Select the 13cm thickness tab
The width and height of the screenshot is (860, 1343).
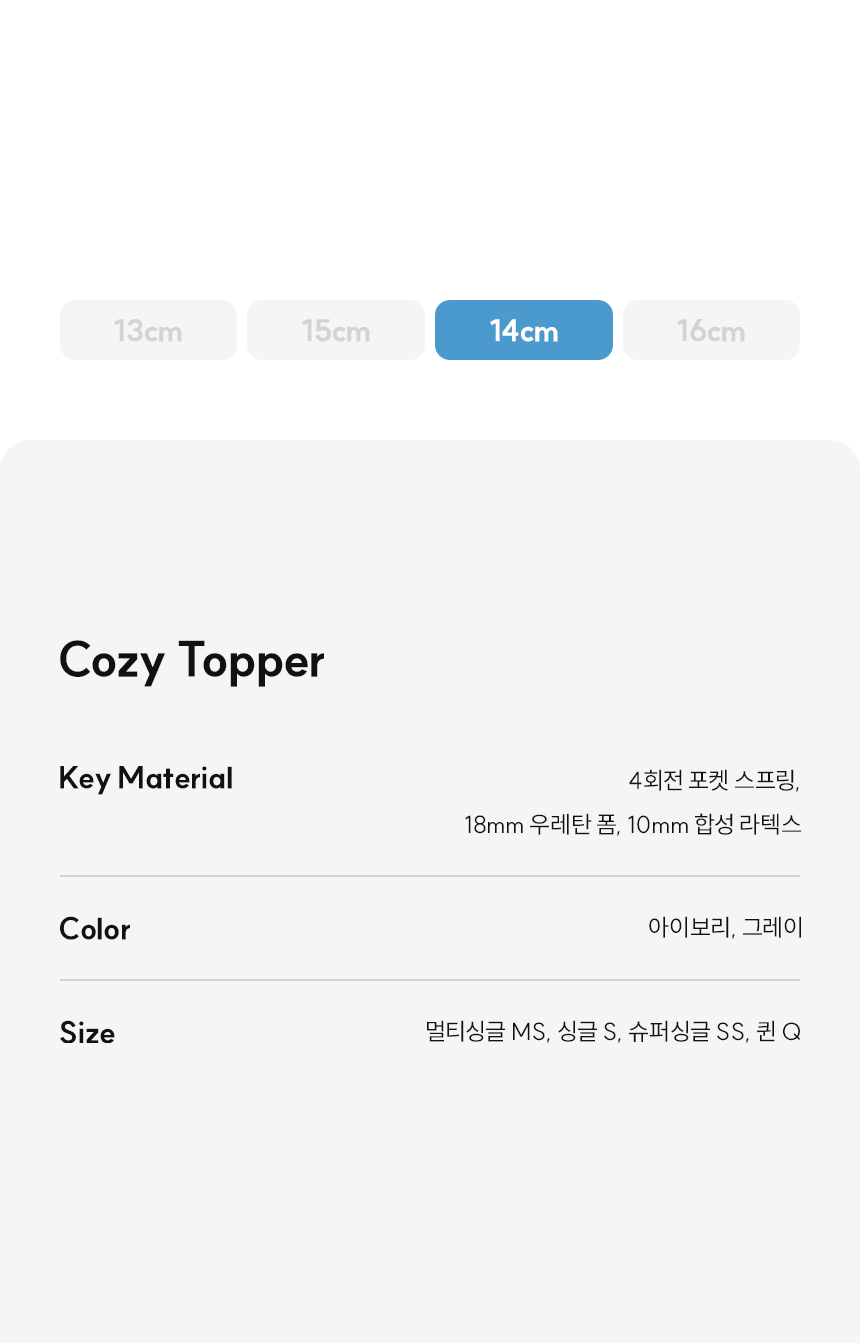[x=148, y=330]
